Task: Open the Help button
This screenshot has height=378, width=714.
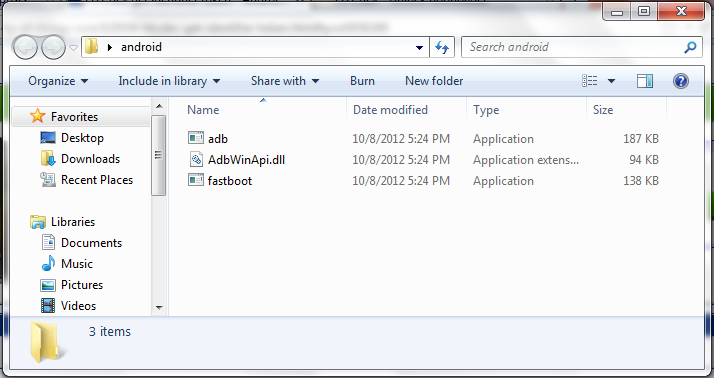Action: coord(681,81)
